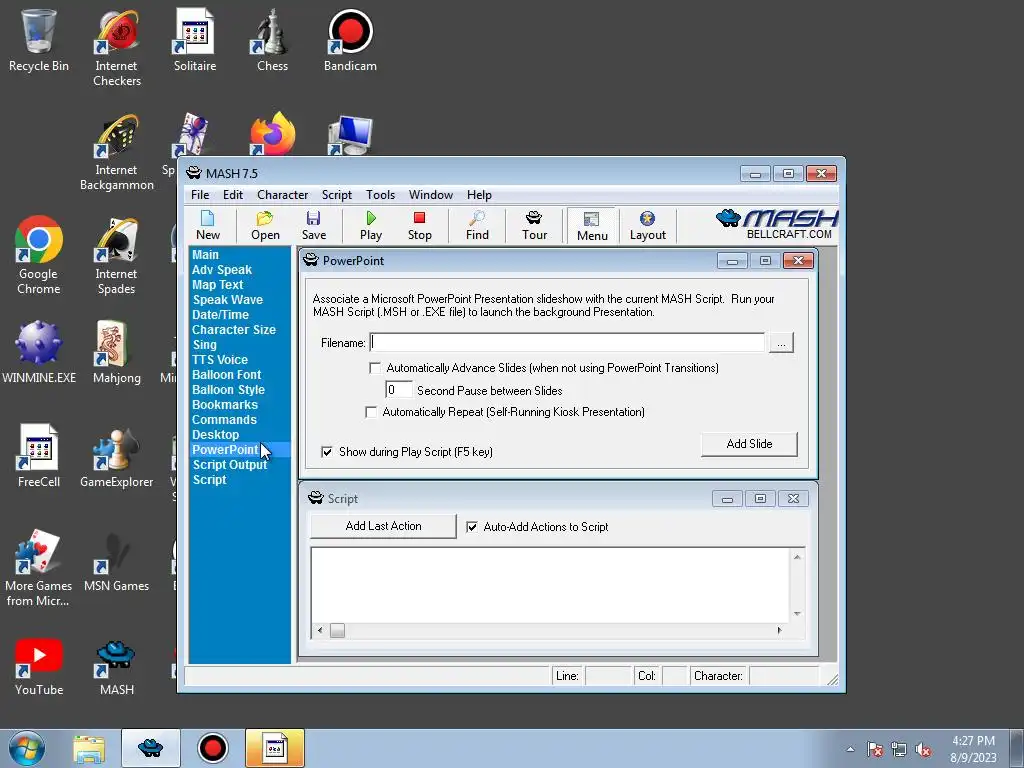Viewport: 1024px width, 768px height.
Task: Open the Tools menu
Action: coord(380,195)
